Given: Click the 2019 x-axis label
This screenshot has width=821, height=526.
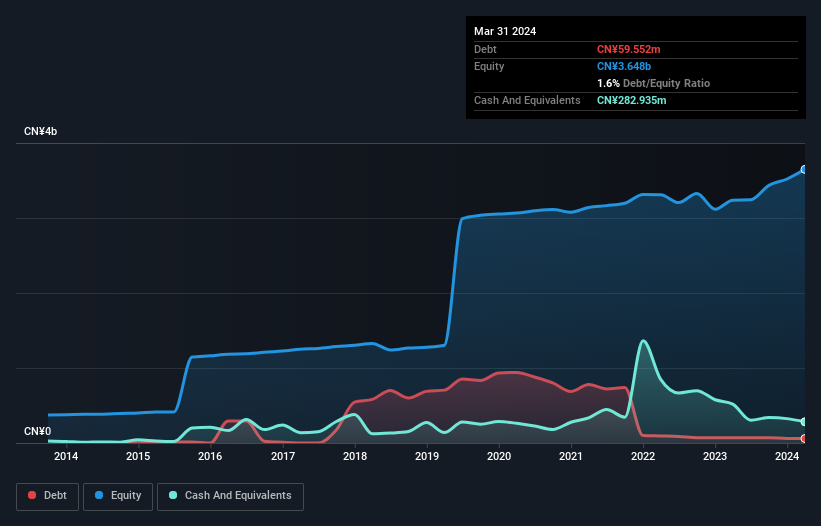Looking at the screenshot, I should point(427,456).
